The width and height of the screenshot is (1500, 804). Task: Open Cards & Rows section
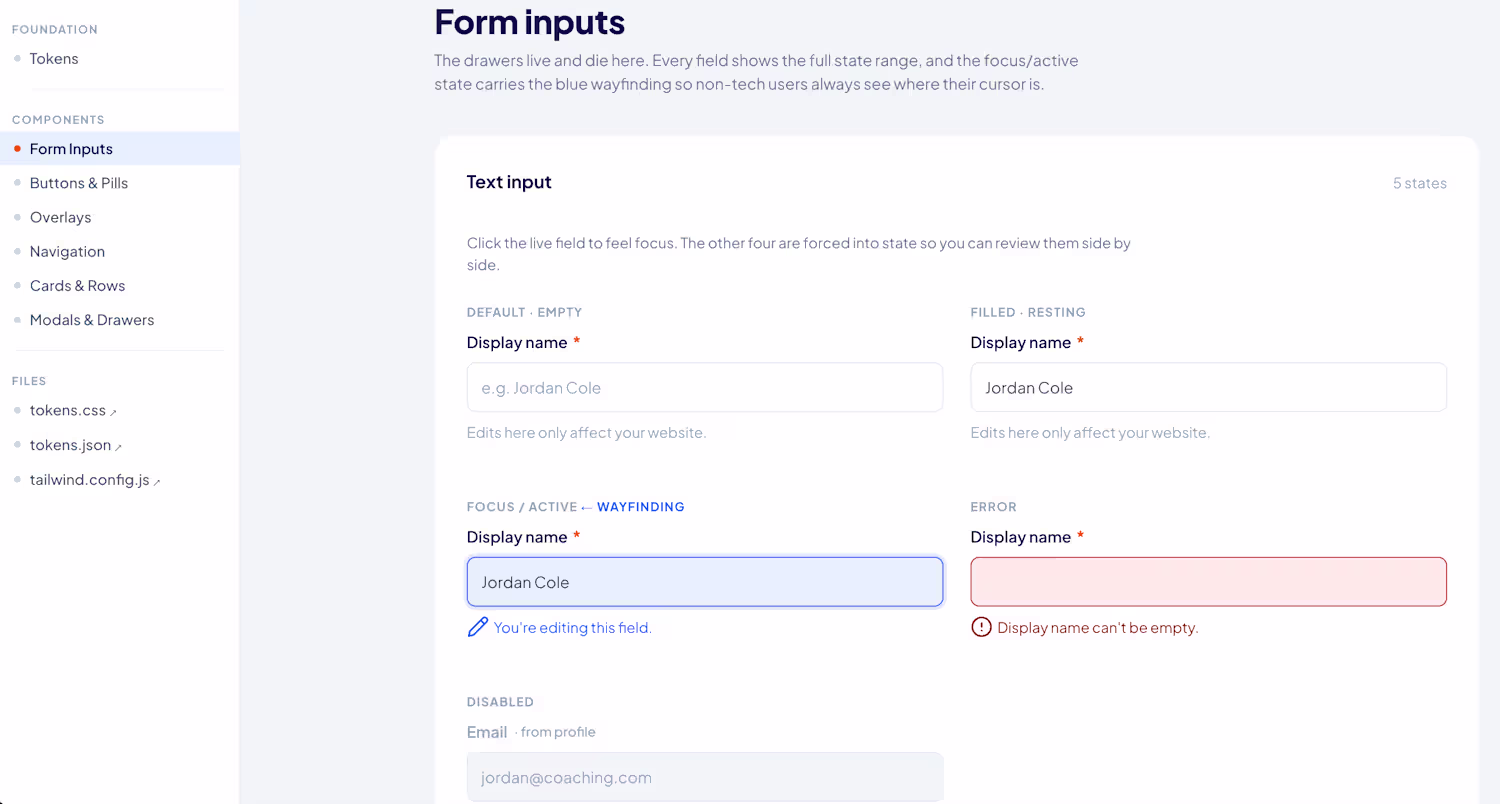[77, 286]
